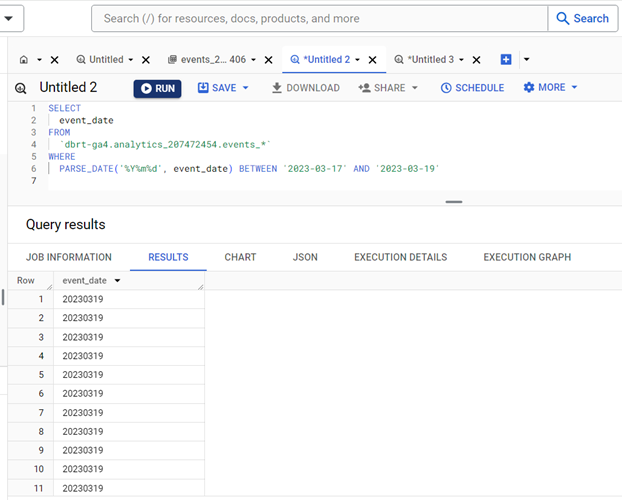The width and height of the screenshot is (622, 500).
Task: Click the home tab icon
Action: pyautogui.click(x=24, y=60)
